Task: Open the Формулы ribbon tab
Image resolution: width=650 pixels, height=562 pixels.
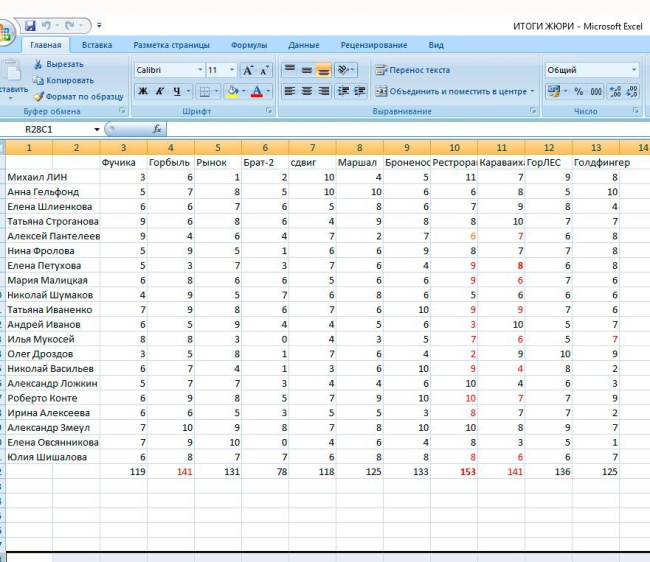Action: click(x=248, y=45)
